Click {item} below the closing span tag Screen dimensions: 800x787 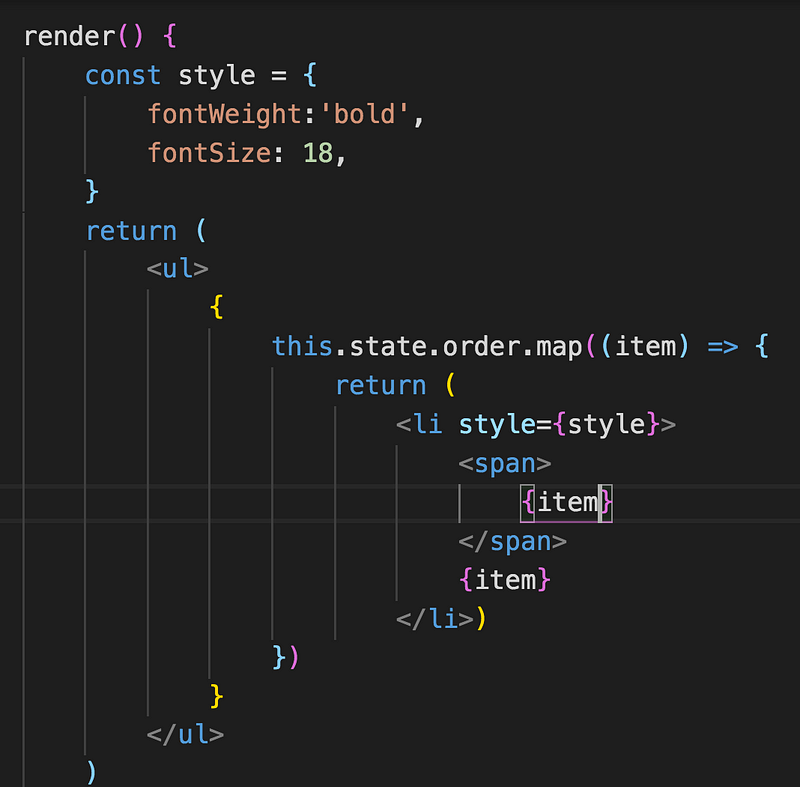[505, 580]
